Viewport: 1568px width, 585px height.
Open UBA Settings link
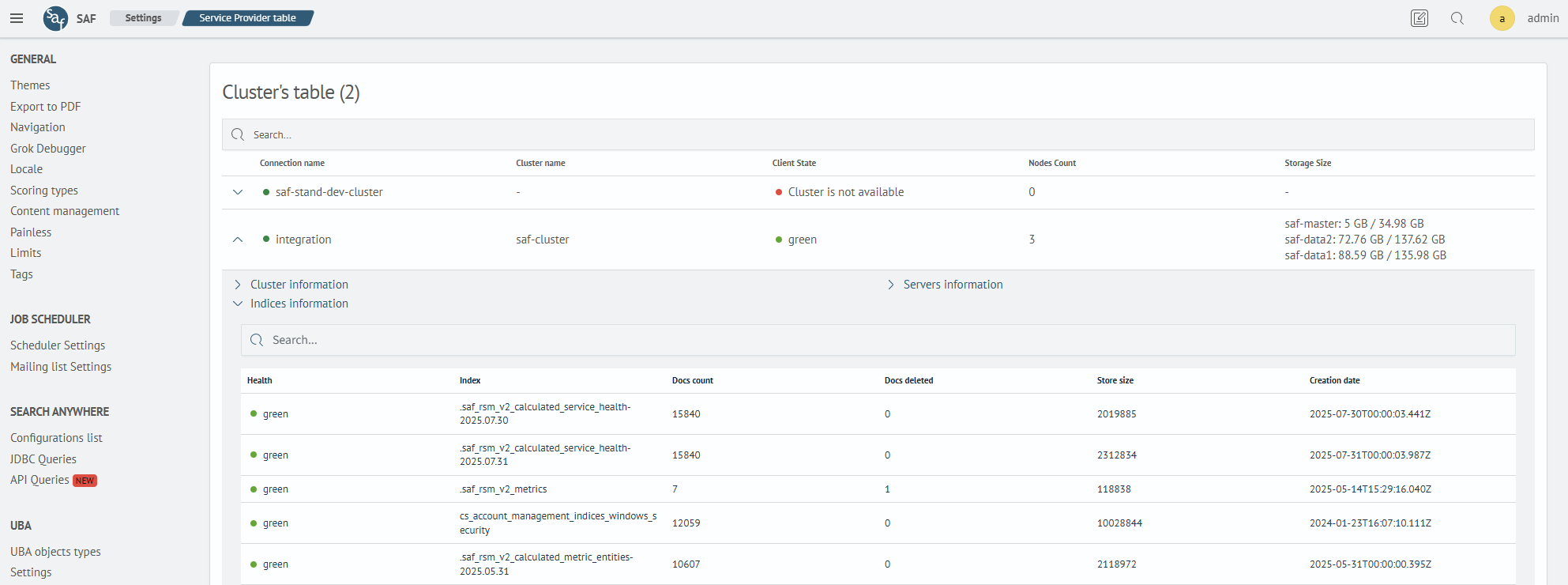pos(31,572)
